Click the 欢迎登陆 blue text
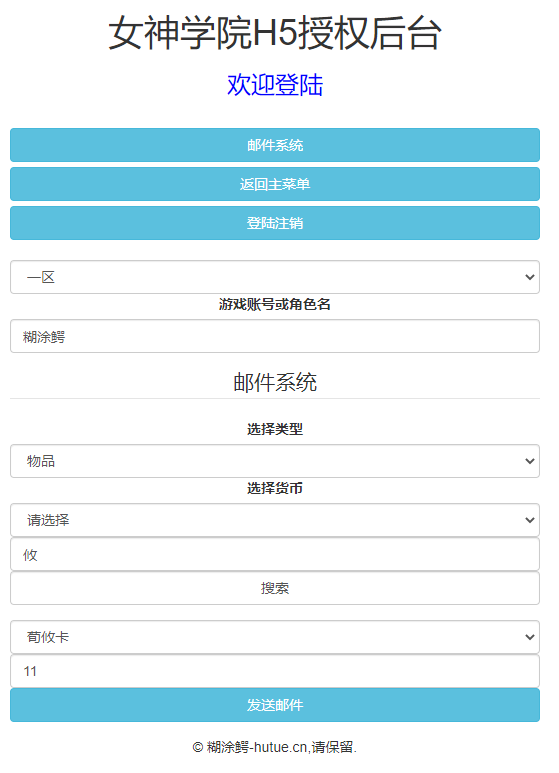Viewport: 559px width, 773px height. tap(275, 85)
